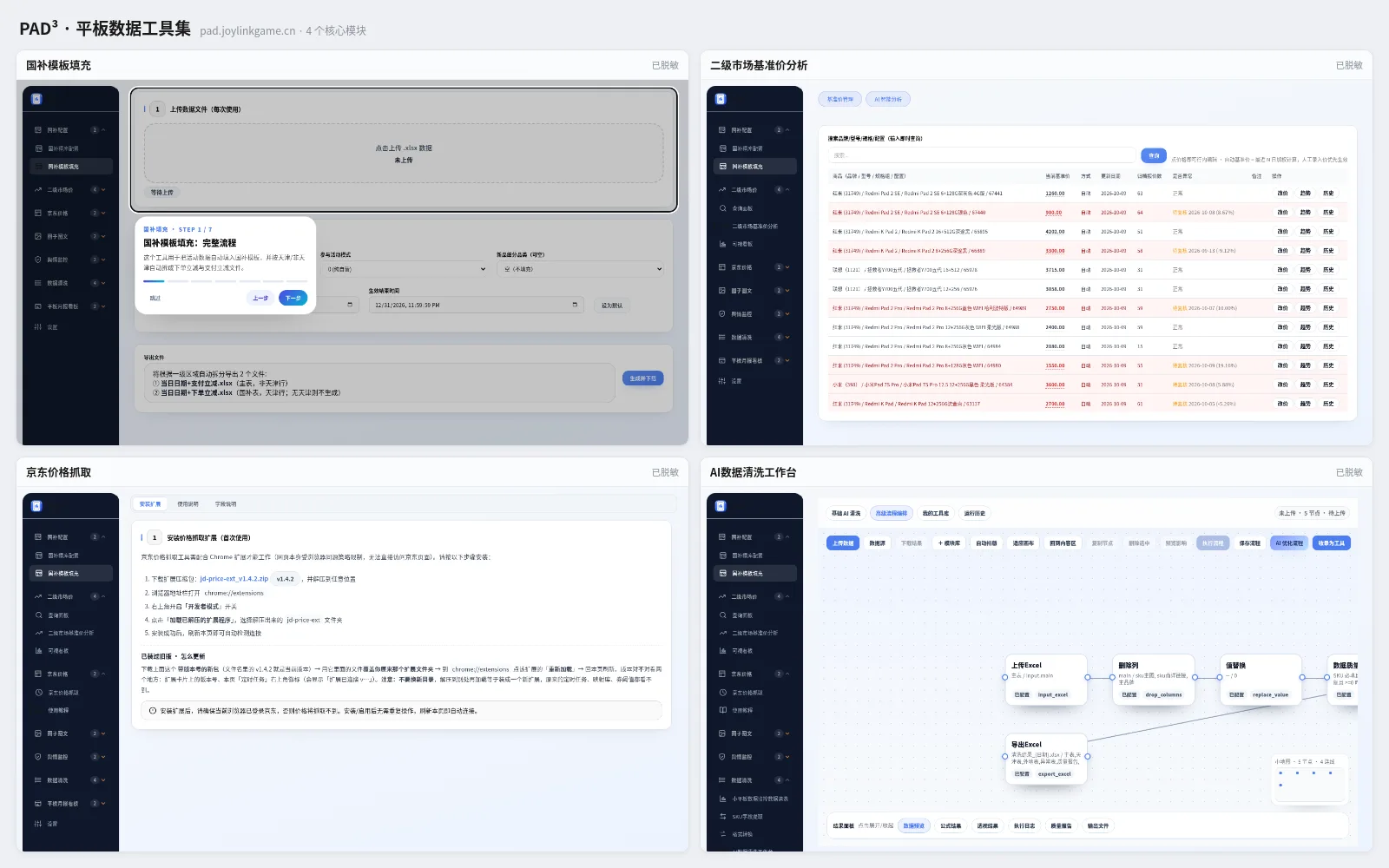This screenshot has height=868, width=1389.
Task: Click the tour step progress bar
Action: [225, 281]
